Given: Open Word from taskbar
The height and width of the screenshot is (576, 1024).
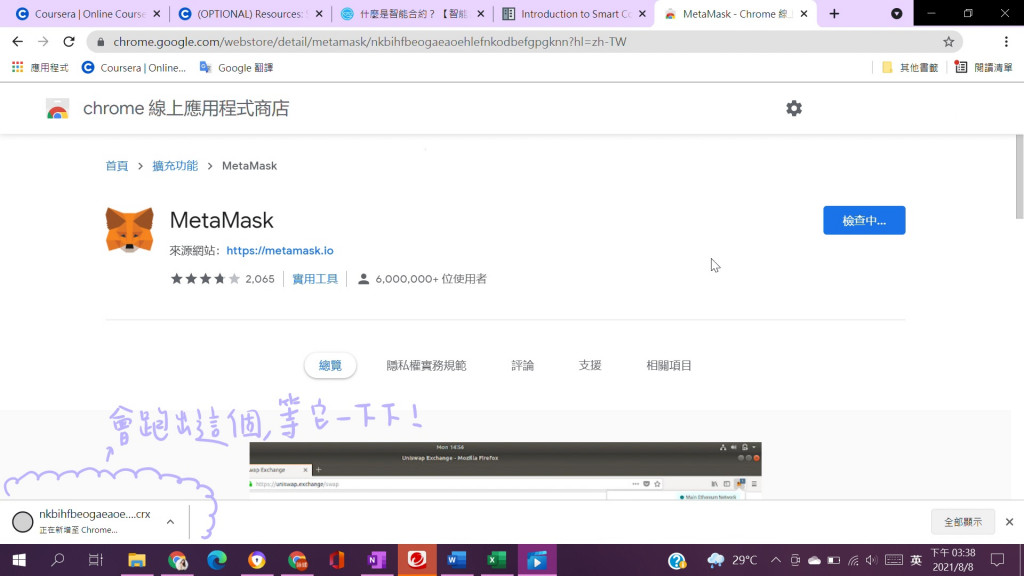Looking at the screenshot, I should click(x=456, y=560).
